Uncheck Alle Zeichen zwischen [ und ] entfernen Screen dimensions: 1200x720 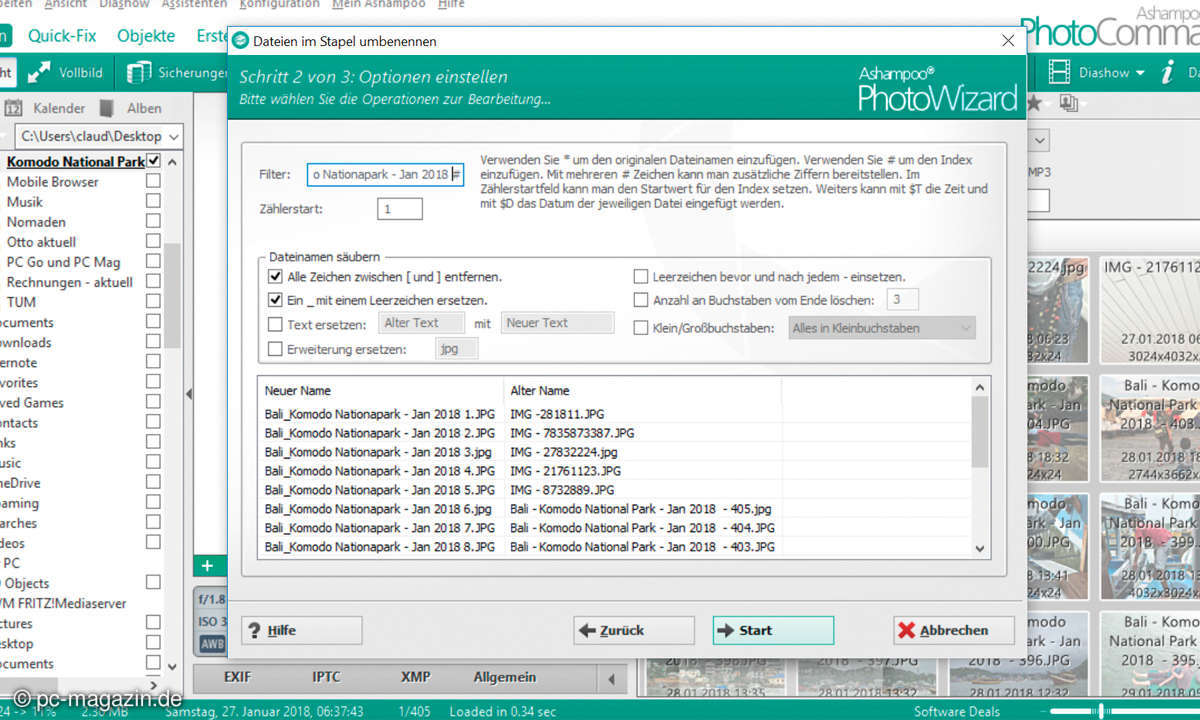click(x=275, y=277)
